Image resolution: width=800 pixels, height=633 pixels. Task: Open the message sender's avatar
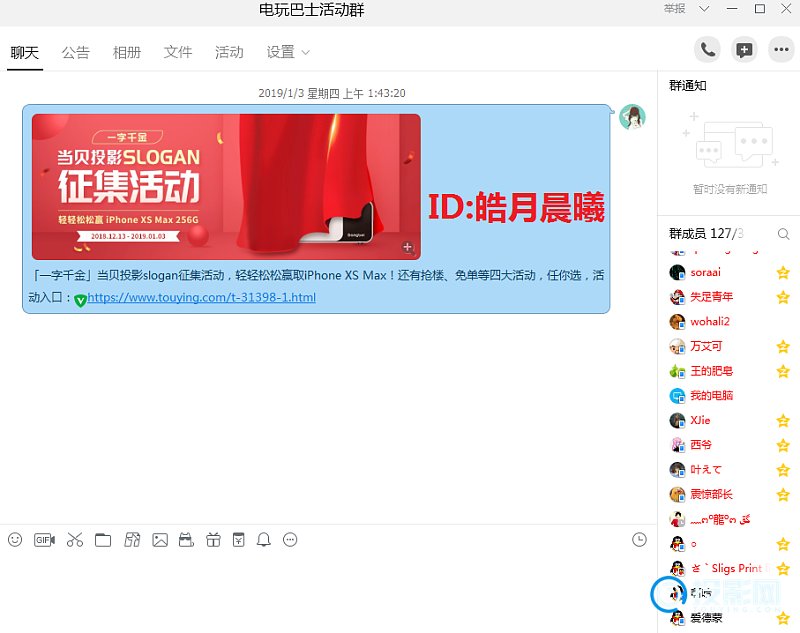(632, 117)
